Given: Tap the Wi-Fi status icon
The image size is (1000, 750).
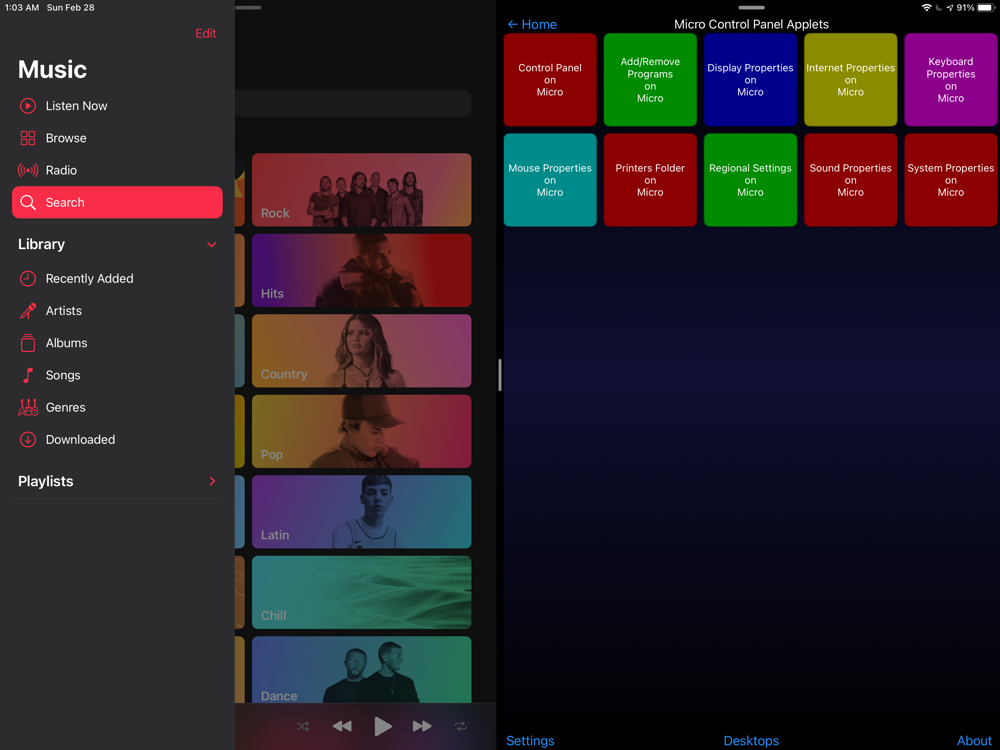Looking at the screenshot, I should click(927, 8).
